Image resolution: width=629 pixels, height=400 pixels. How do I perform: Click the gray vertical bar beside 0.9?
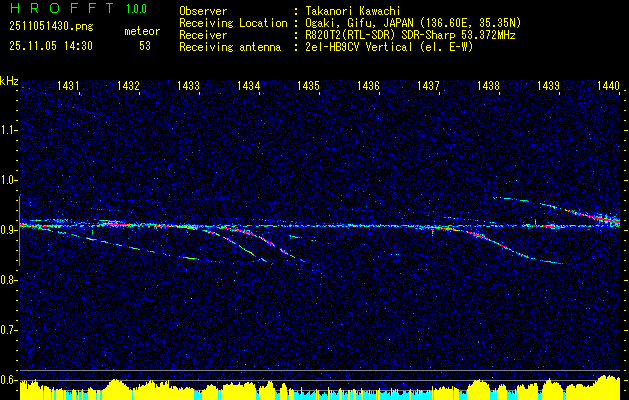click(19, 231)
